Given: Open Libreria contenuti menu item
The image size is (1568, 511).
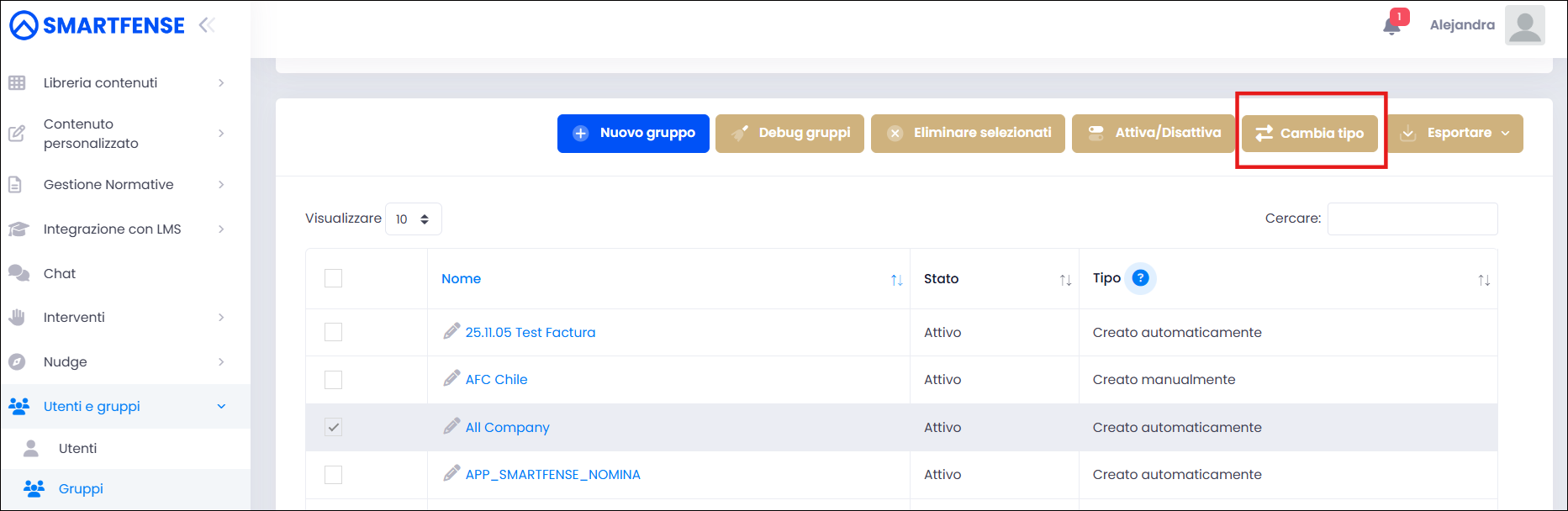Looking at the screenshot, I should (125, 82).
